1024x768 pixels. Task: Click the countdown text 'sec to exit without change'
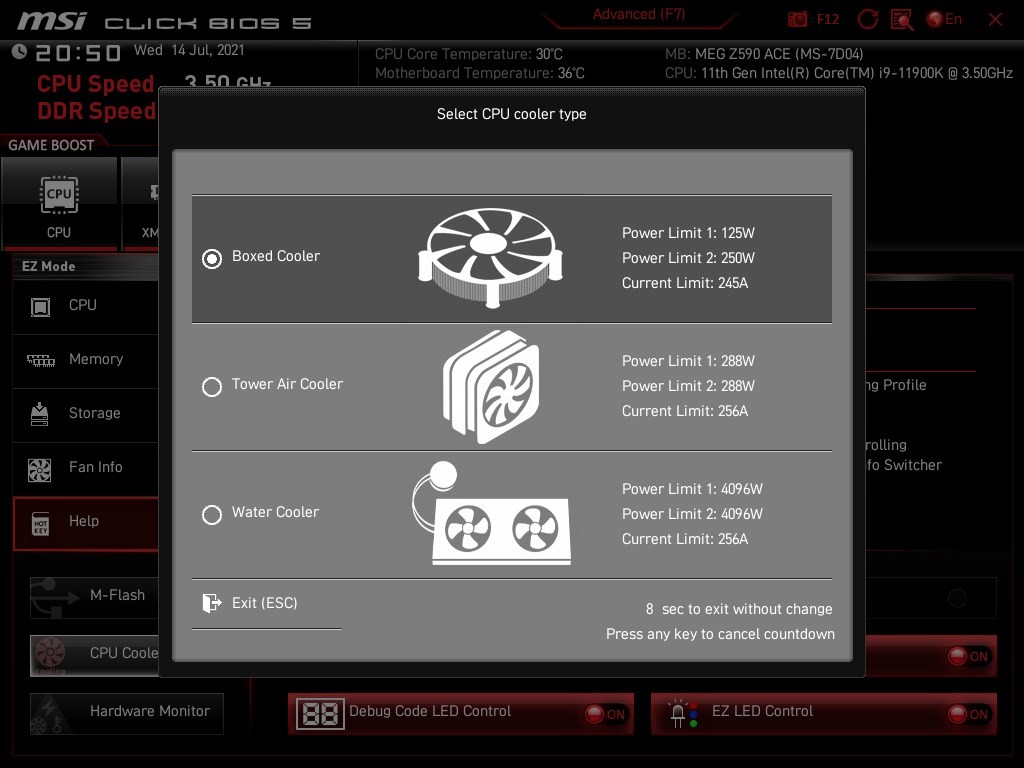747,609
